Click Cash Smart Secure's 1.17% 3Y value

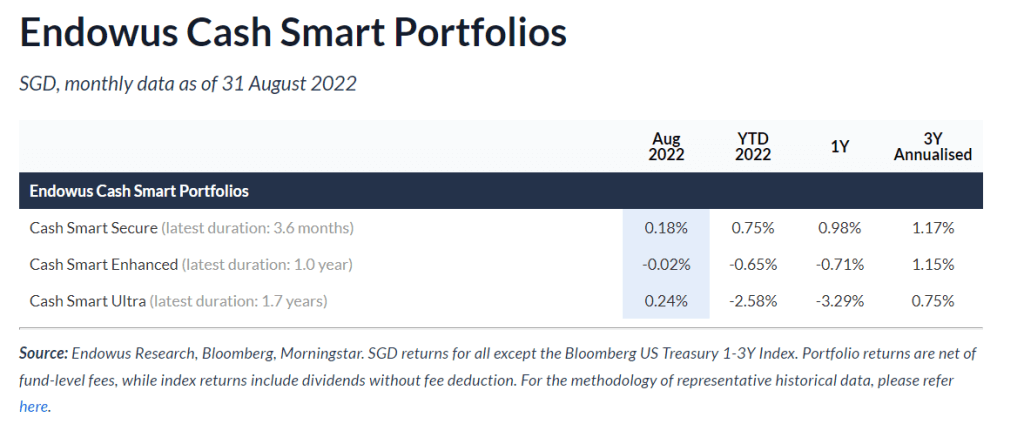[932, 228]
